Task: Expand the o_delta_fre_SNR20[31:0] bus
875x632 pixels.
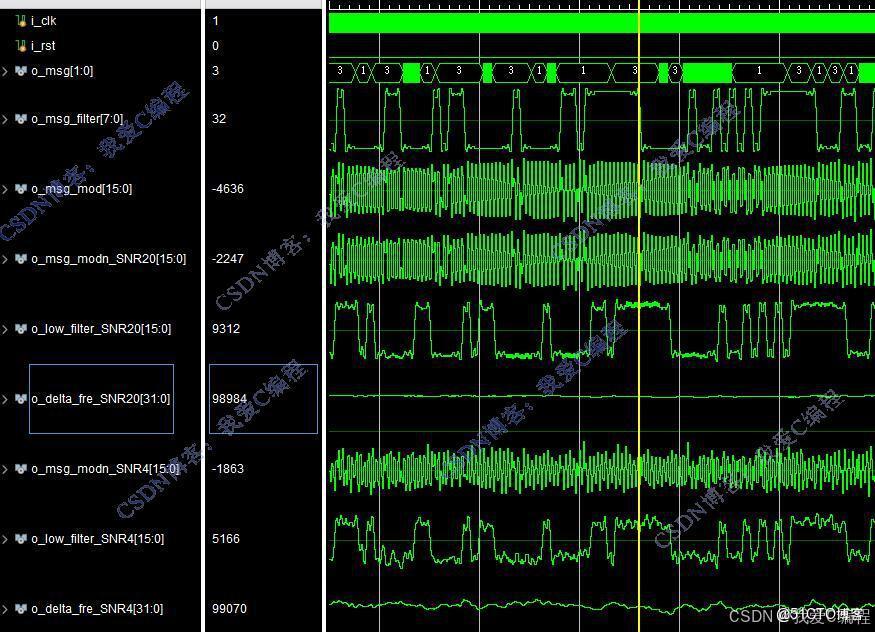Action: [5, 399]
